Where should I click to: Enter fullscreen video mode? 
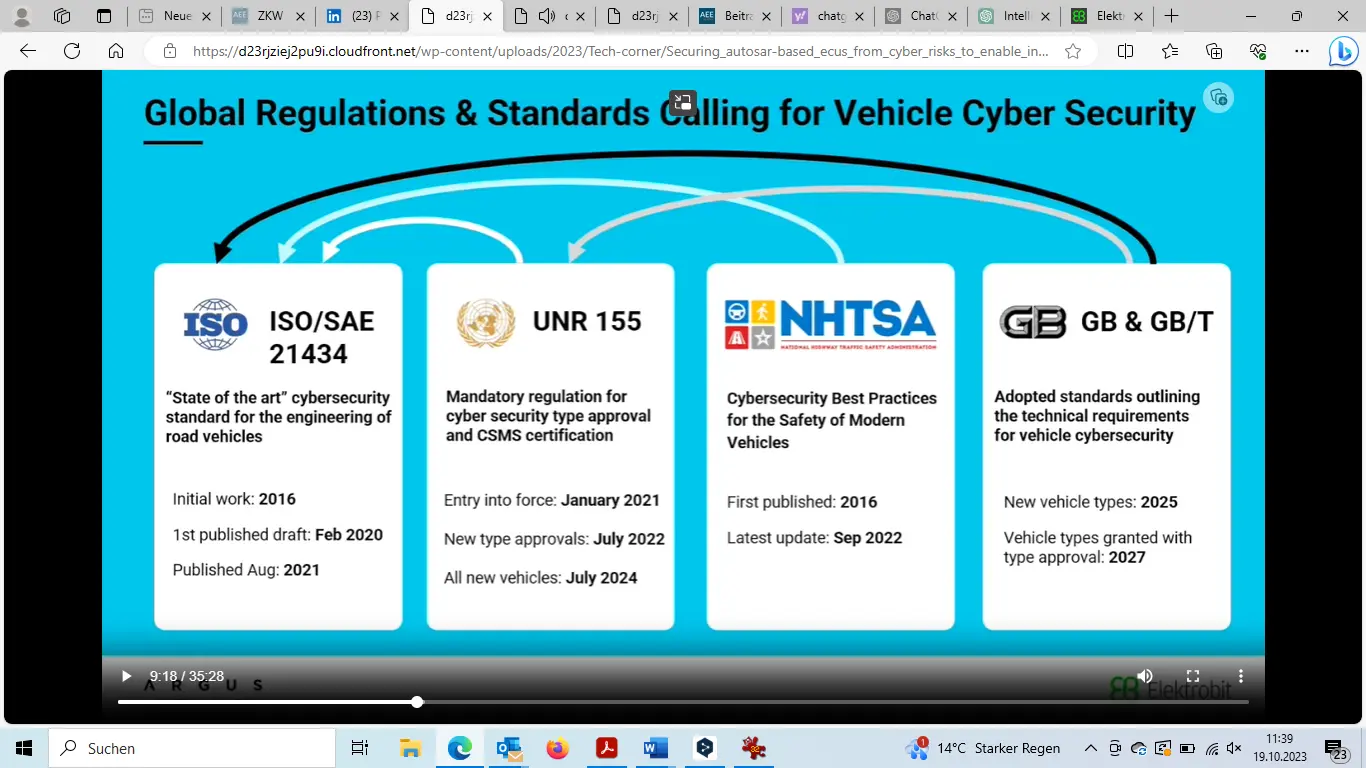pos(1192,677)
